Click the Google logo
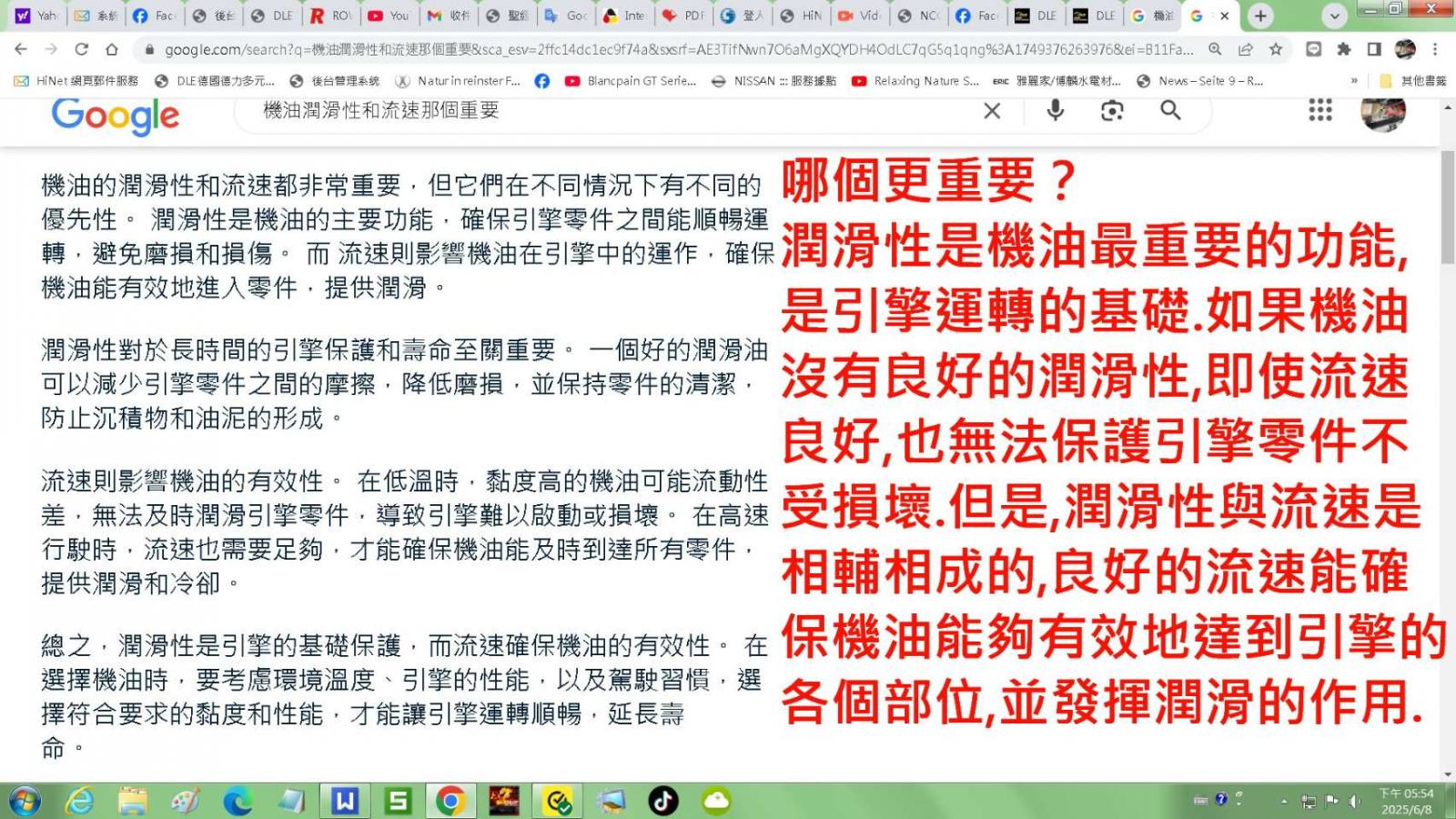 (x=116, y=116)
